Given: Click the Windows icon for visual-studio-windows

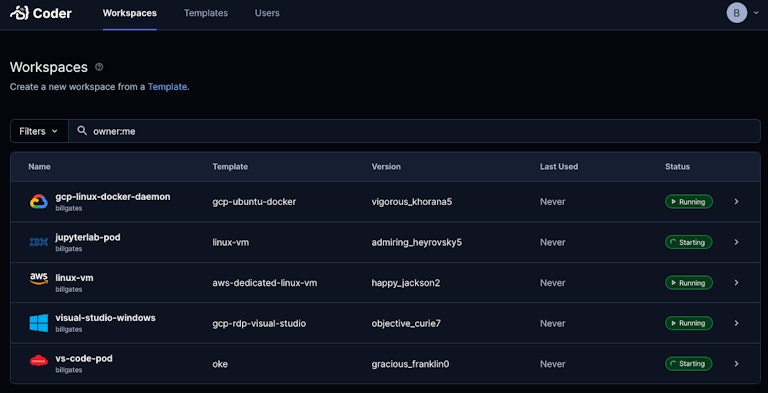Looking at the screenshot, I should click(x=39, y=323).
